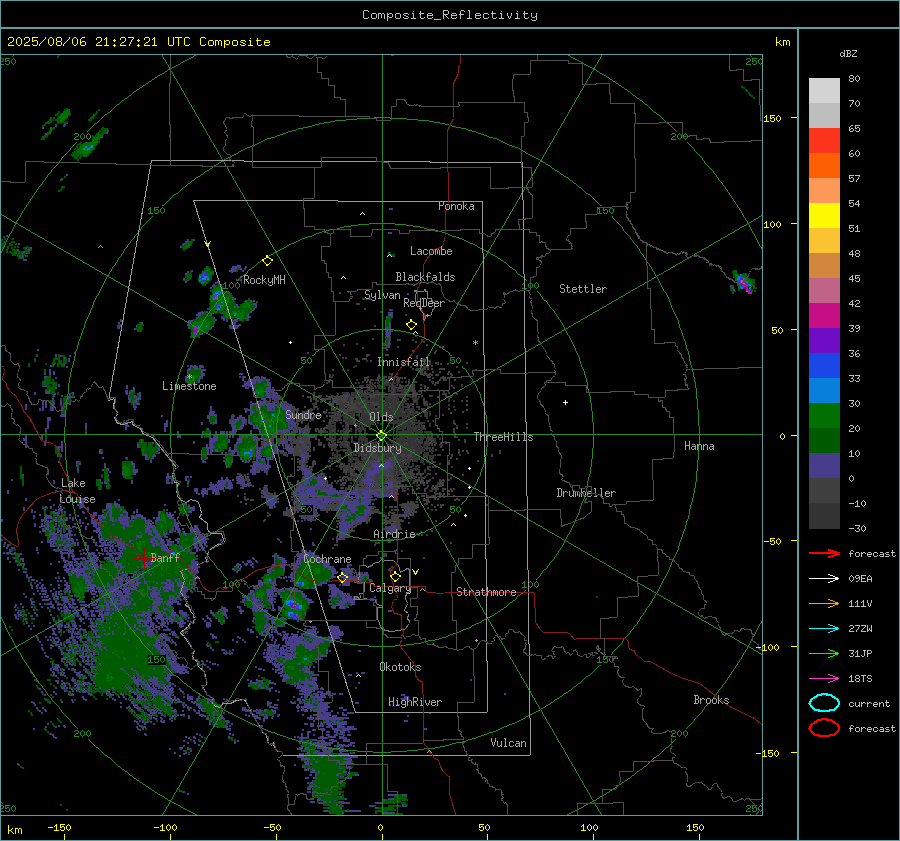Pick the blue swatch between 36 and 33 dBZ

tap(824, 365)
